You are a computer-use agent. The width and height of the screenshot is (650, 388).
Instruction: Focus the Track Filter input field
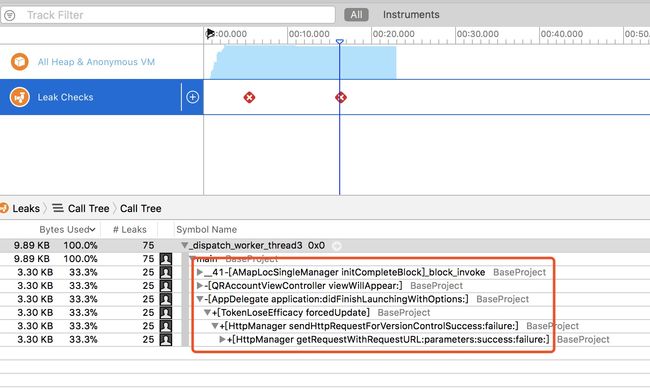[167, 15]
